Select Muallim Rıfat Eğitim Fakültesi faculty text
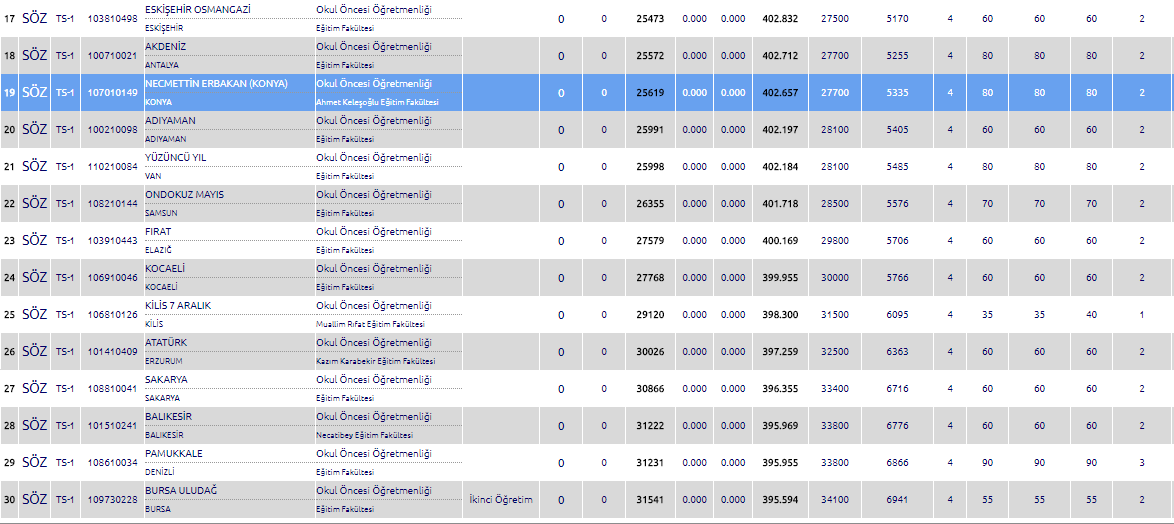 (x=370, y=324)
